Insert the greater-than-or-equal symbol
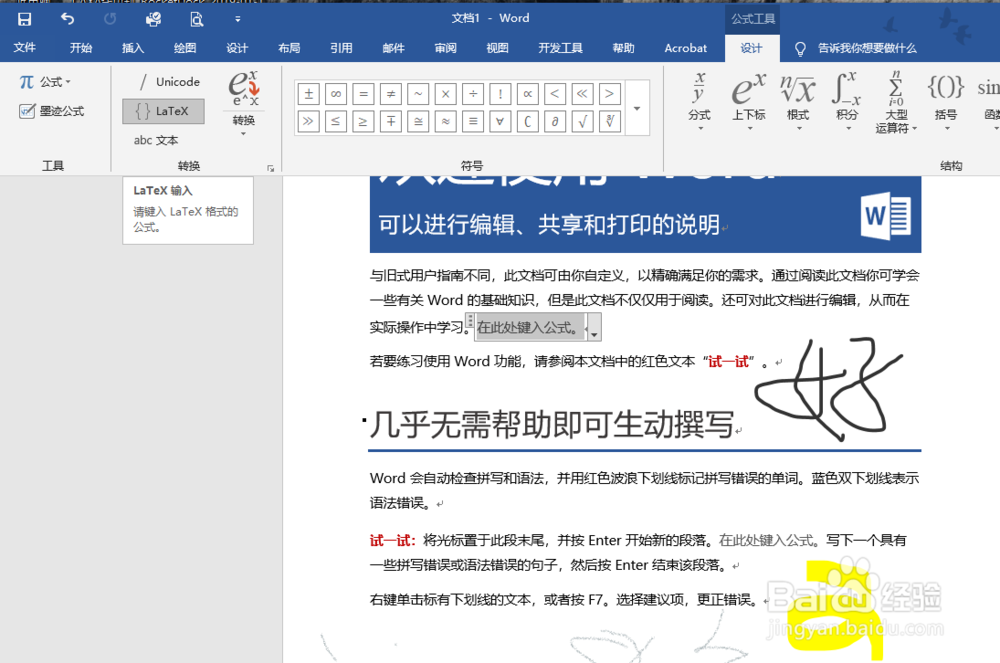 click(x=364, y=121)
